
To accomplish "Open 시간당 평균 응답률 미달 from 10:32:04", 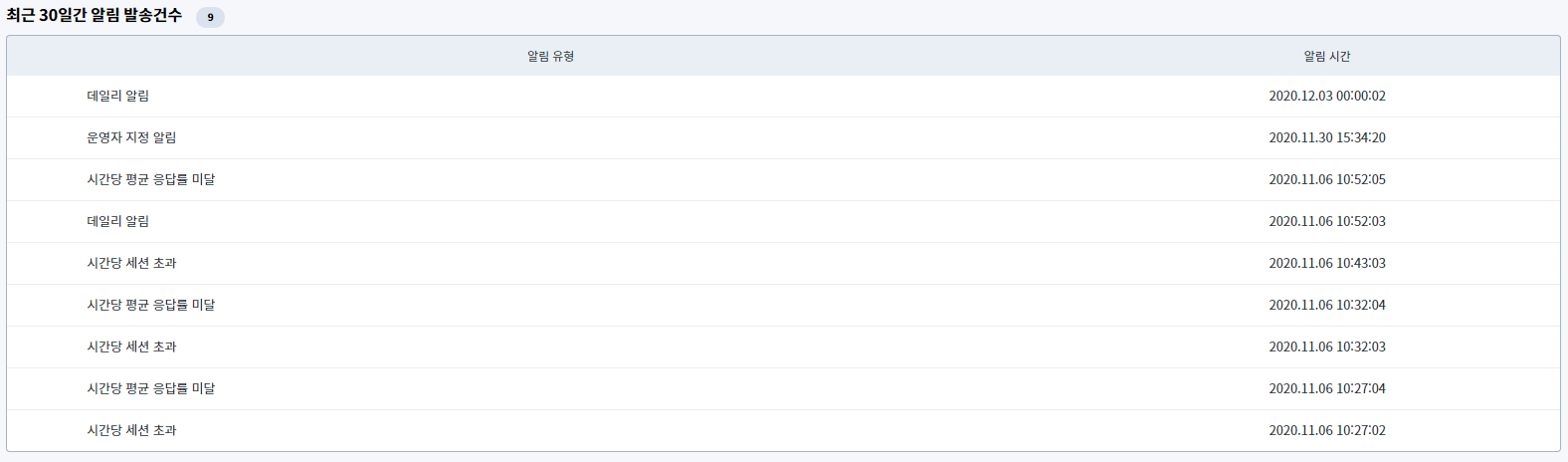I will pos(151,306).
